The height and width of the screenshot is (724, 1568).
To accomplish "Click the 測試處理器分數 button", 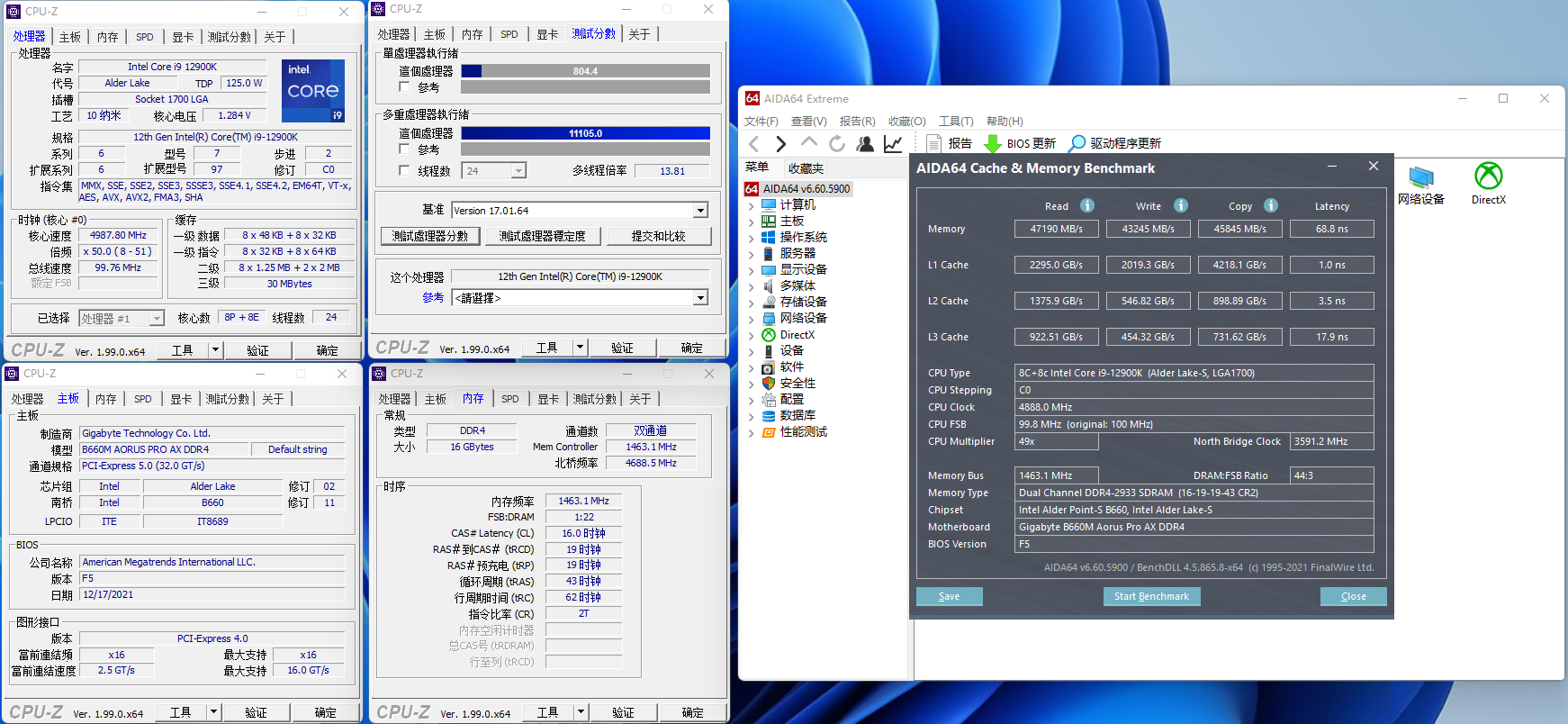I will (430, 236).
